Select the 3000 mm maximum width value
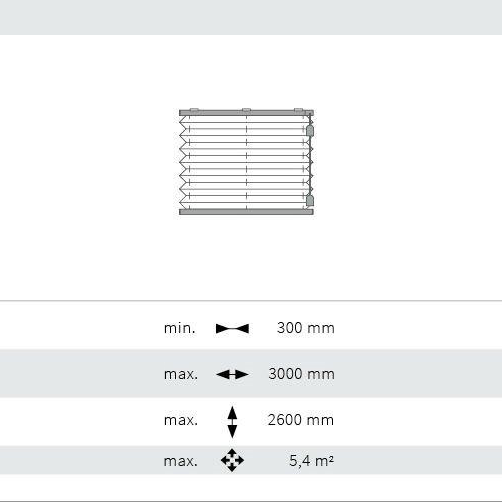 301,374
